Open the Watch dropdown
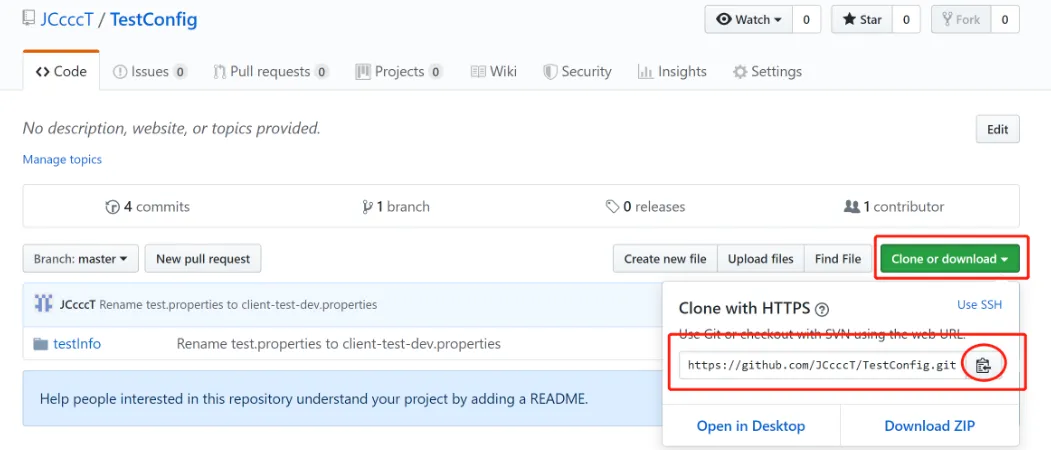Viewport: 1051px width, 450px height. (749, 19)
